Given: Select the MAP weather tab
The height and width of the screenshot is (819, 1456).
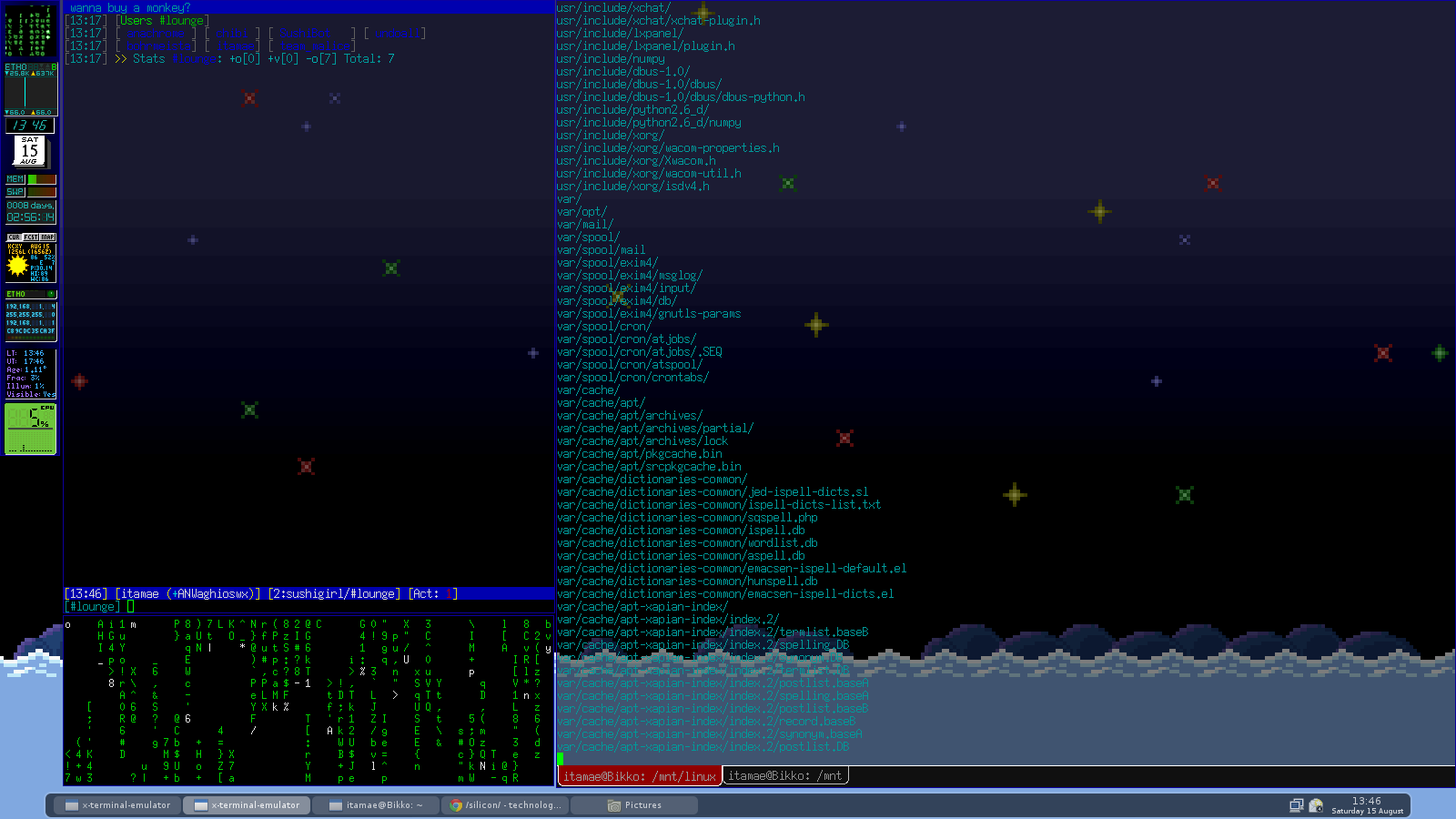Looking at the screenshot, I should click(47, 238).
